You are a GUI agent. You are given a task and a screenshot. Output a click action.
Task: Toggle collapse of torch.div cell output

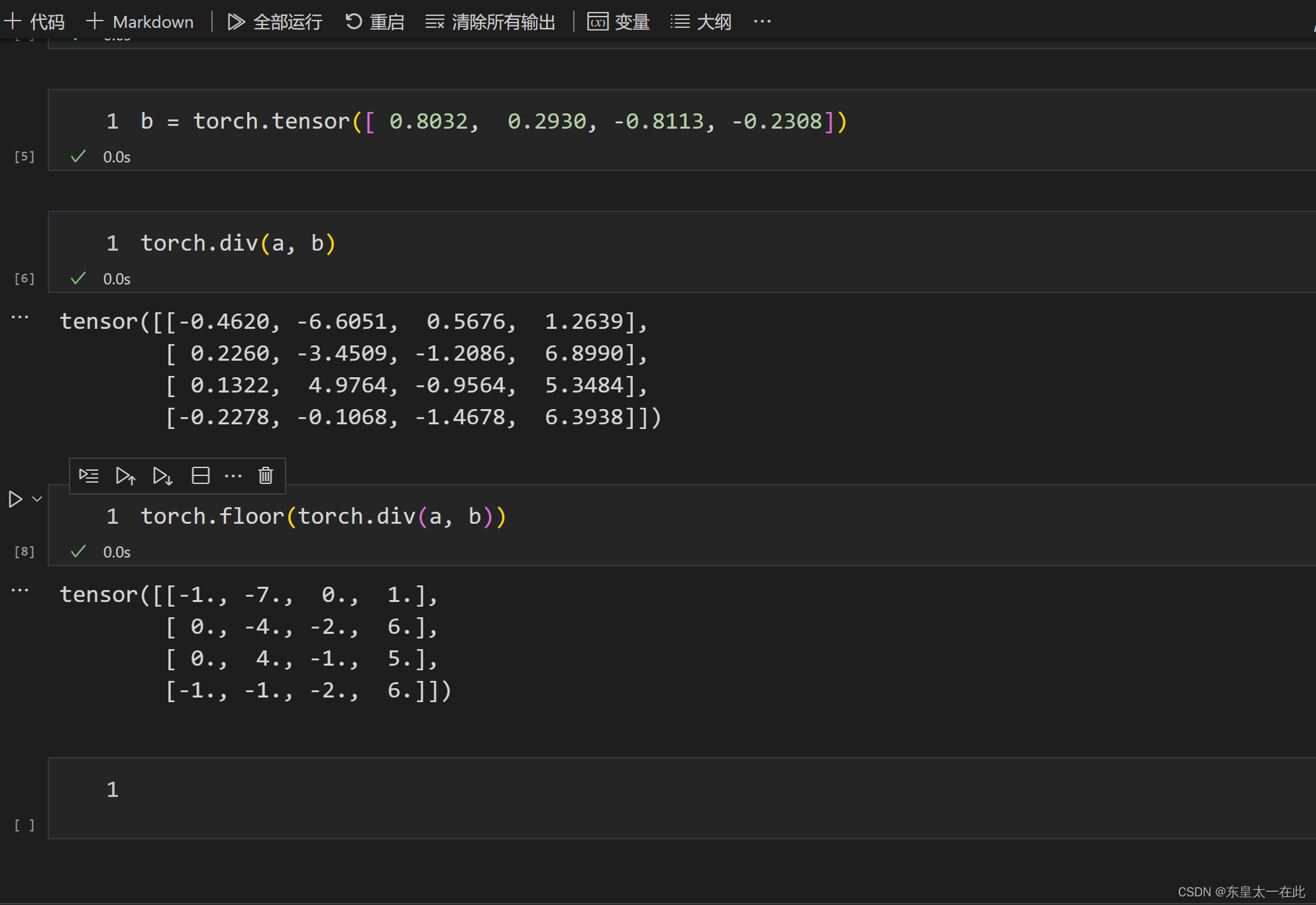click(19, 318)
